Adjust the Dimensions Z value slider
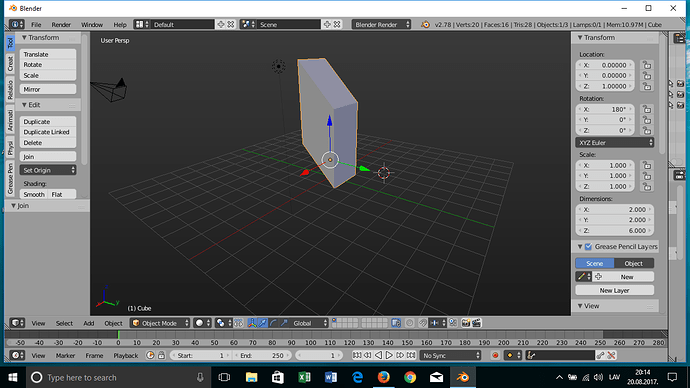 pos(615,231)
